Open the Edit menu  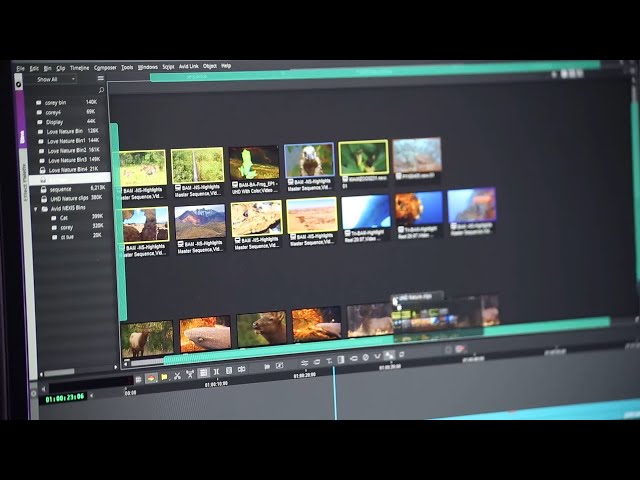click(x=34, y=69)
